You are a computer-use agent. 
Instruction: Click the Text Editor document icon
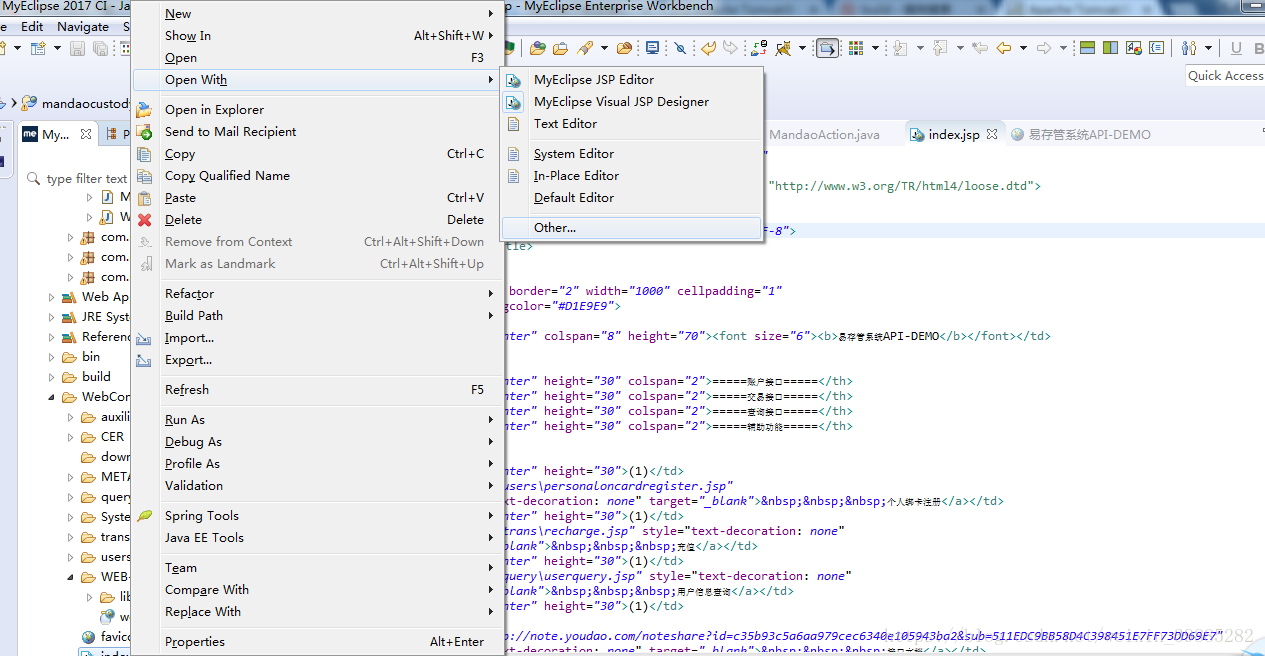(514, 124)
